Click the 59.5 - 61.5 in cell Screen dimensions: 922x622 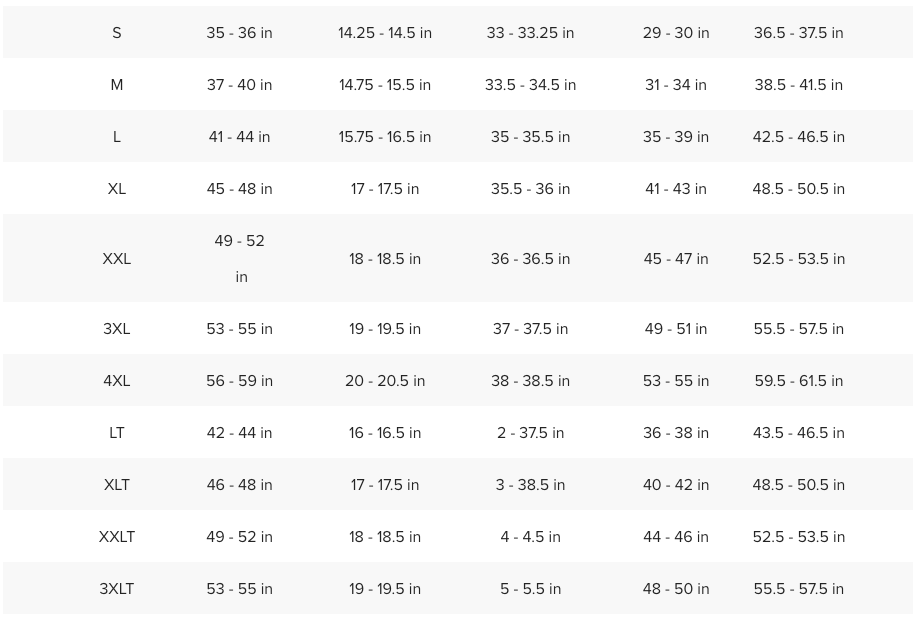click(799, 381)
